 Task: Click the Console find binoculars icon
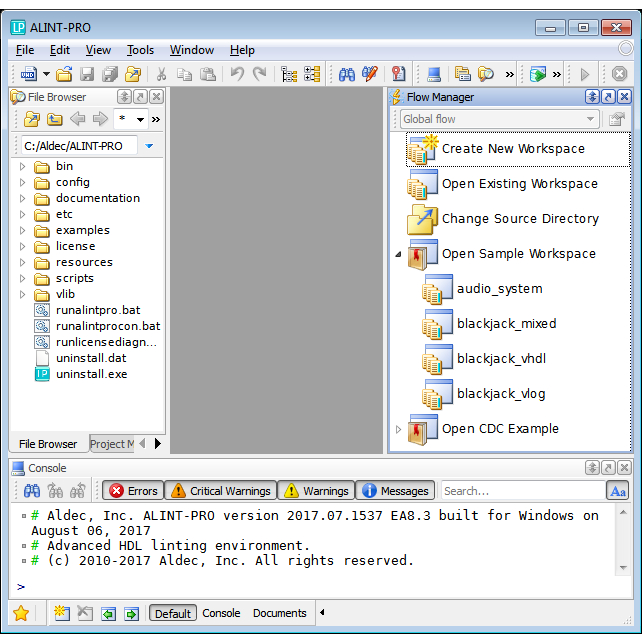click(x=32, y=491)
